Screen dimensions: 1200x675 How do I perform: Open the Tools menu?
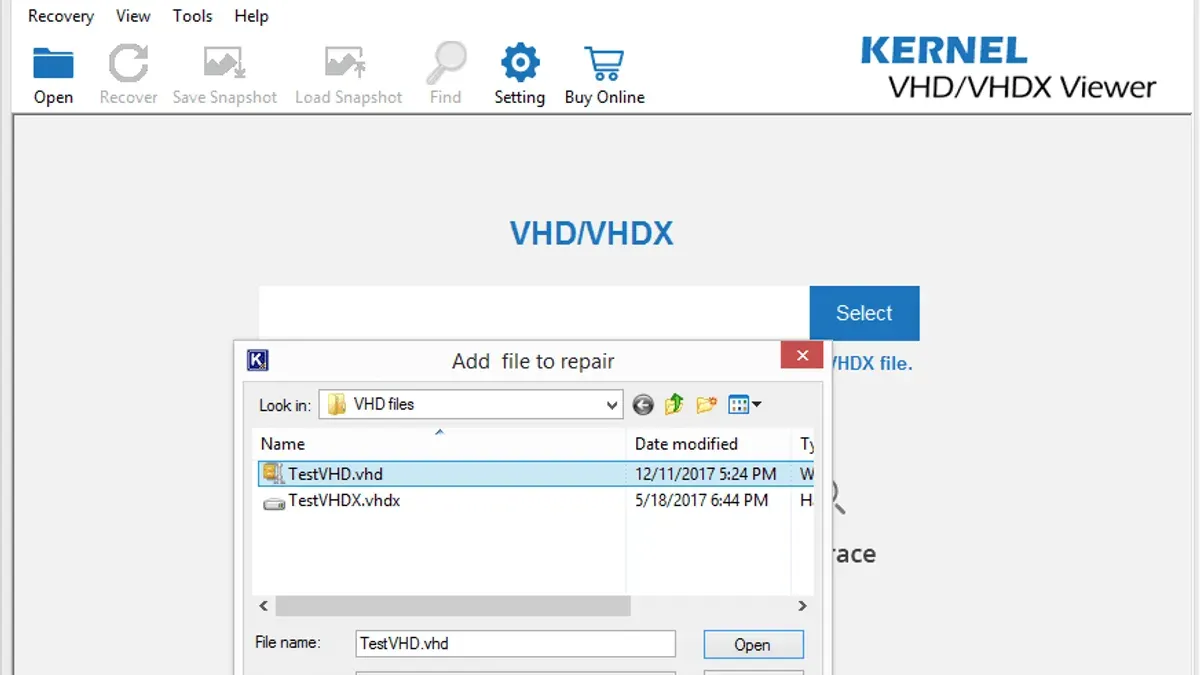click(192, 16)
